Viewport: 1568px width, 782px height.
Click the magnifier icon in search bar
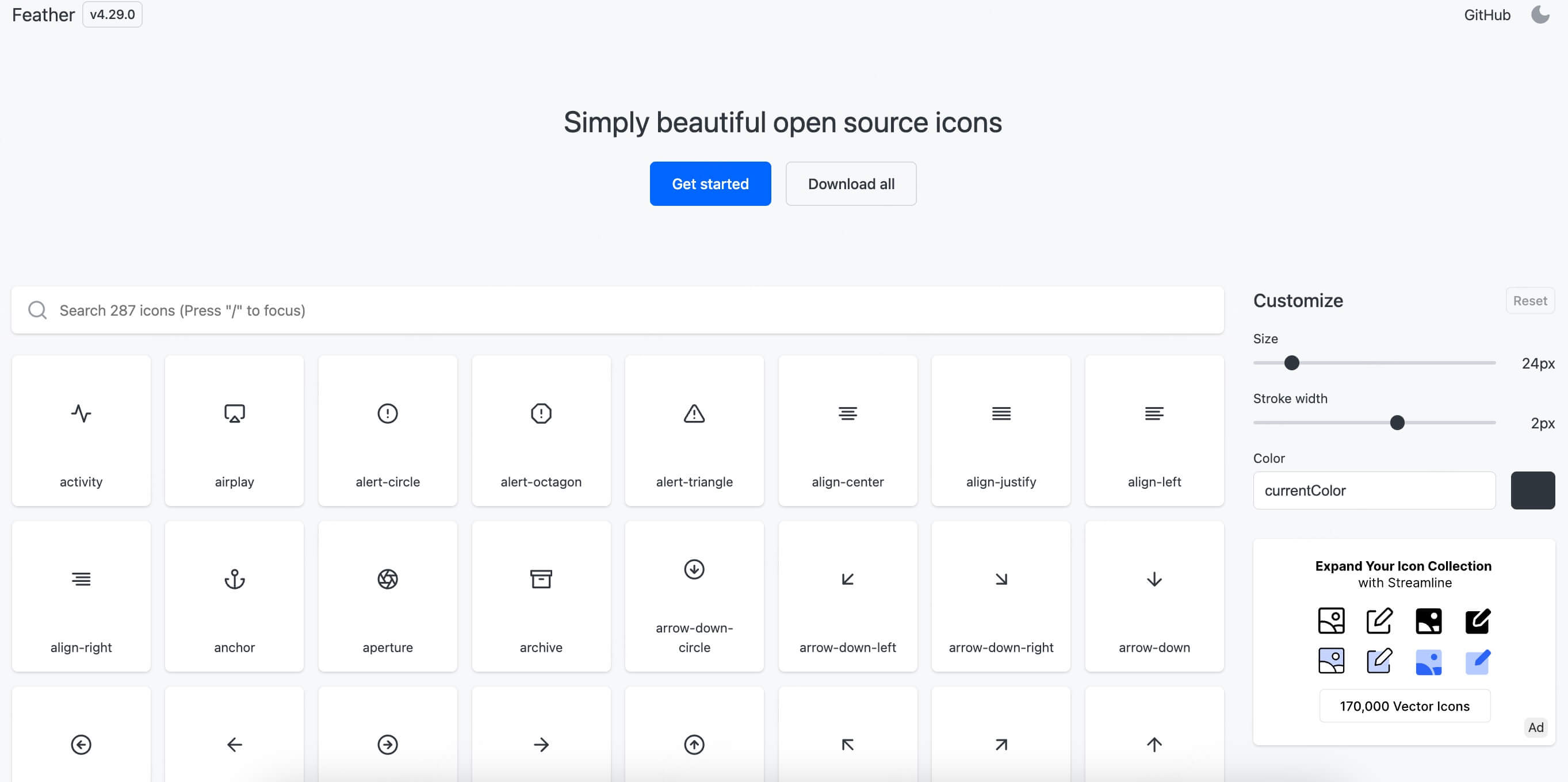(x=38, y=310)
